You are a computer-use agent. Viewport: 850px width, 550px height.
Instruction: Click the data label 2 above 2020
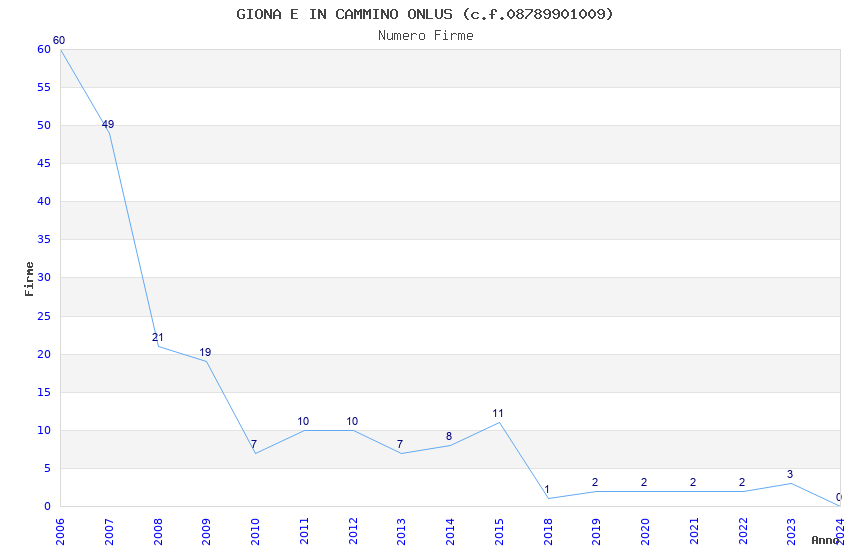pyautogui.click(x=644, y=482)
